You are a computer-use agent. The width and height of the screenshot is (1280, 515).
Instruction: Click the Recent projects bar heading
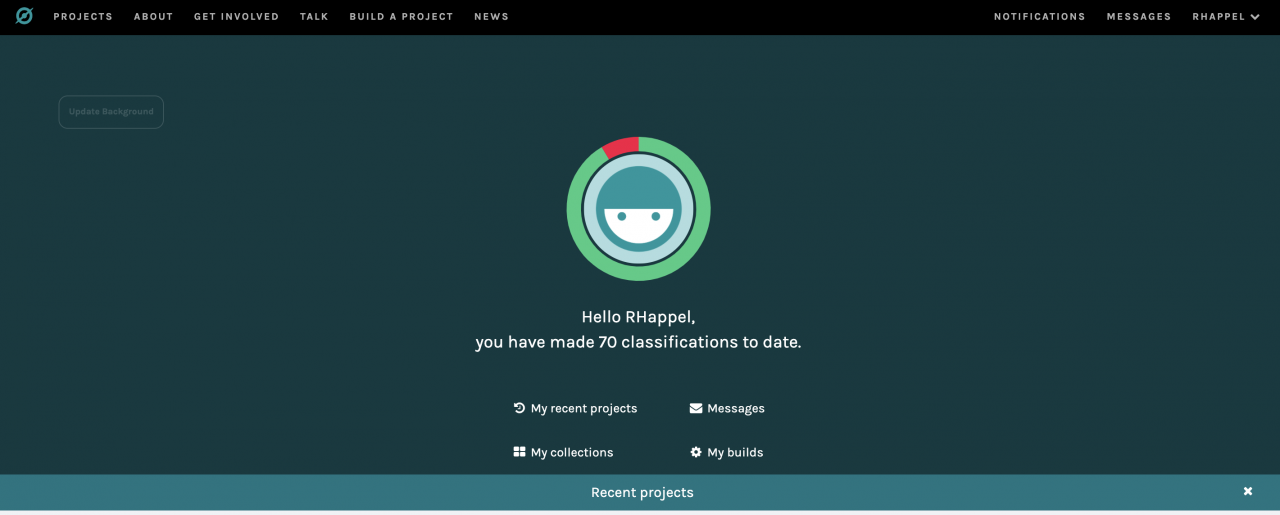(x=642, y=492)
